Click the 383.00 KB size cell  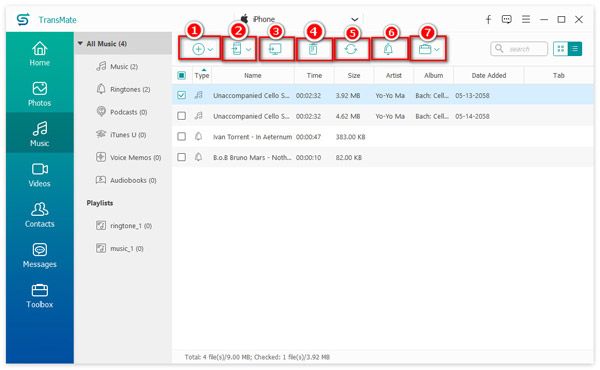click(351, 137)
